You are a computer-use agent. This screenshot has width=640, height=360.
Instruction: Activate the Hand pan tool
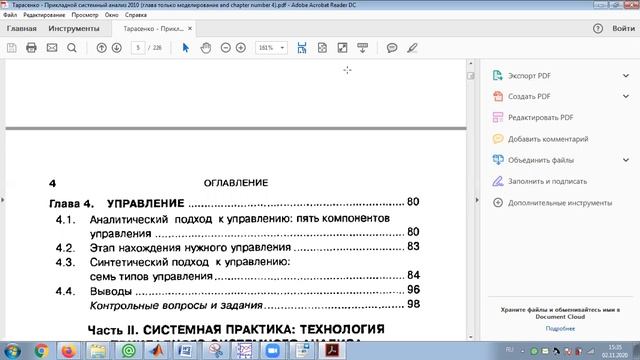[x=206, y=48]
